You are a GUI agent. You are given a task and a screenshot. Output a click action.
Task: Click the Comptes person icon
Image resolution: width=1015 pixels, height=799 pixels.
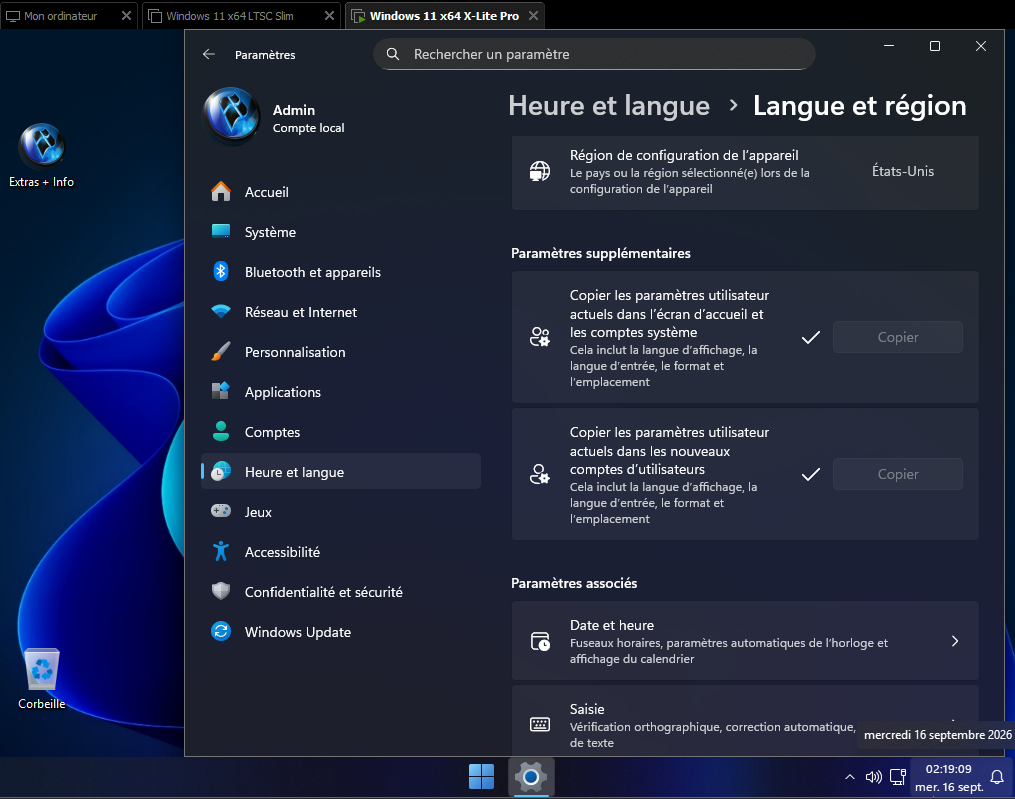click(x=221, y=431)
